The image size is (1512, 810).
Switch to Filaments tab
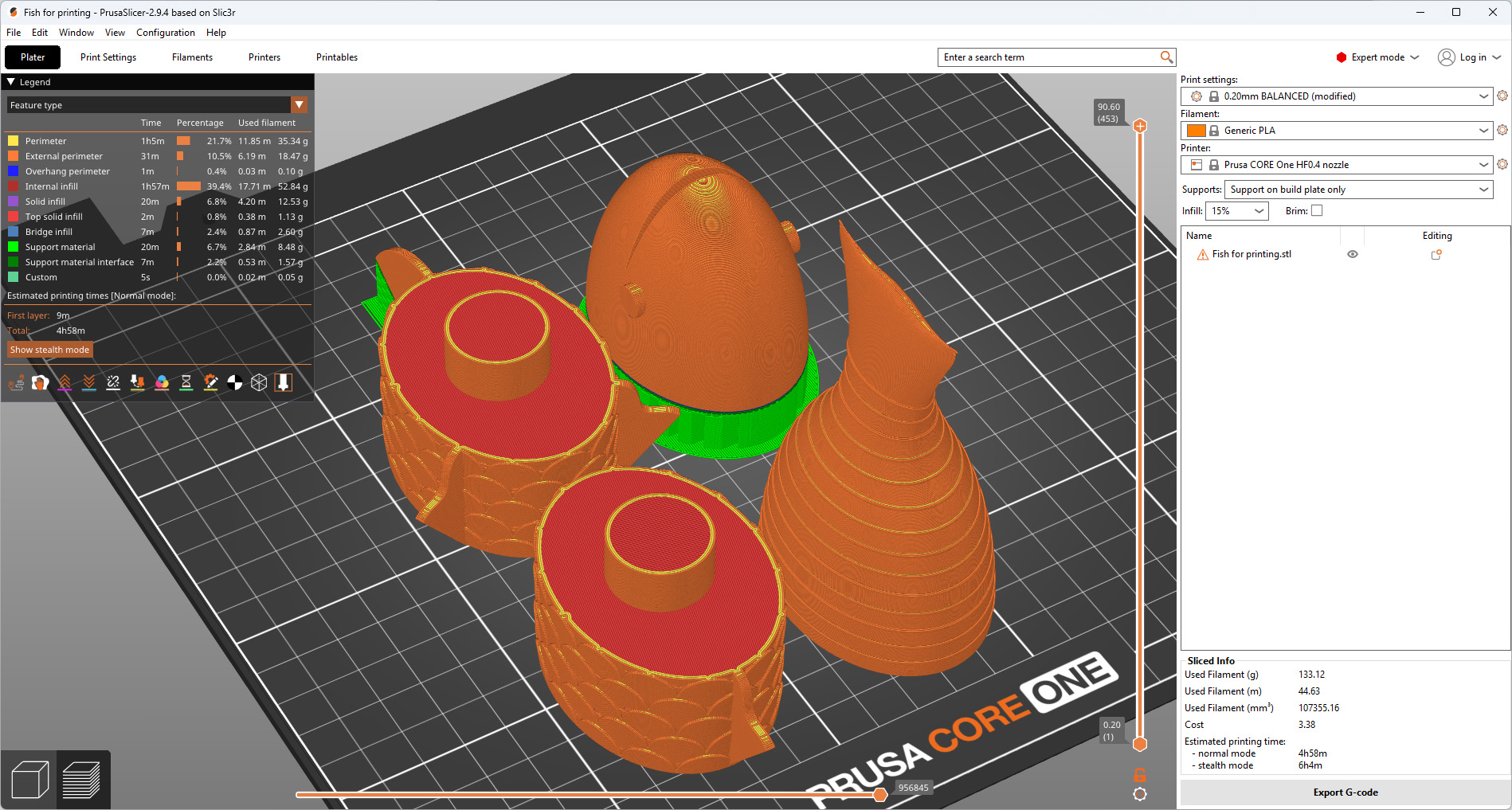pyautogui.click(x=192, y=57)
